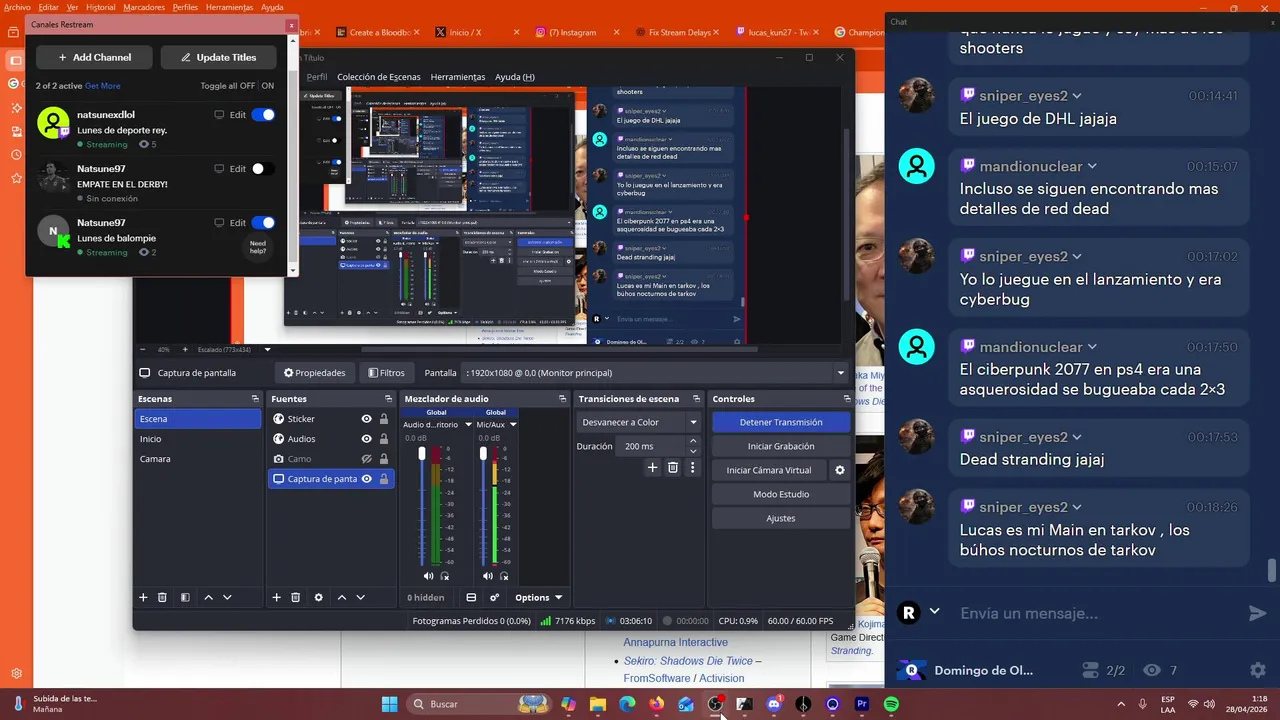
Task: Send chat message with paper plane icon
Action: point(1258,613)
